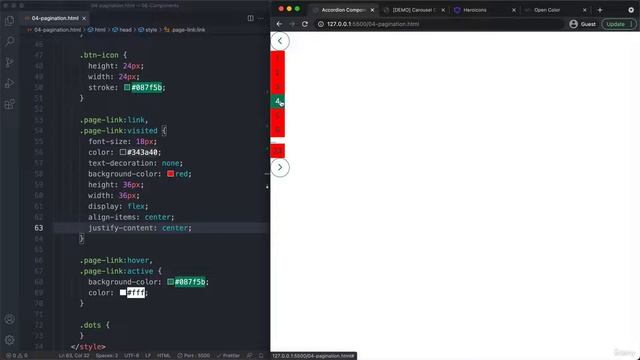
Task: Click line number 63 in the gutter
Action: click(x=39, y=228)
